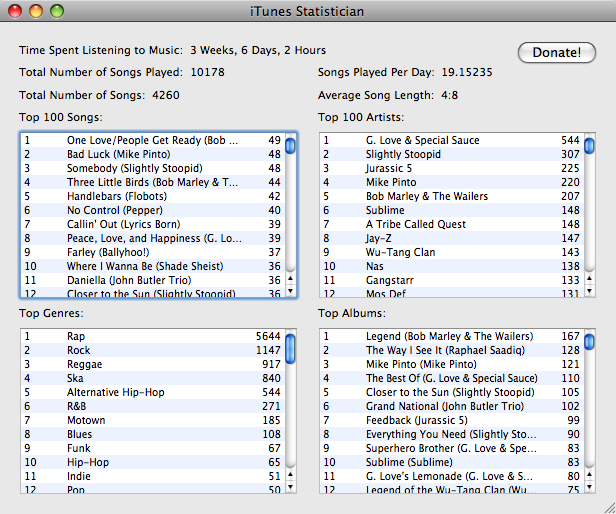The width and height of the screenshot is (616, 514).
Task: Select artist Slightly Stoopid row
Action: point(452,154)
